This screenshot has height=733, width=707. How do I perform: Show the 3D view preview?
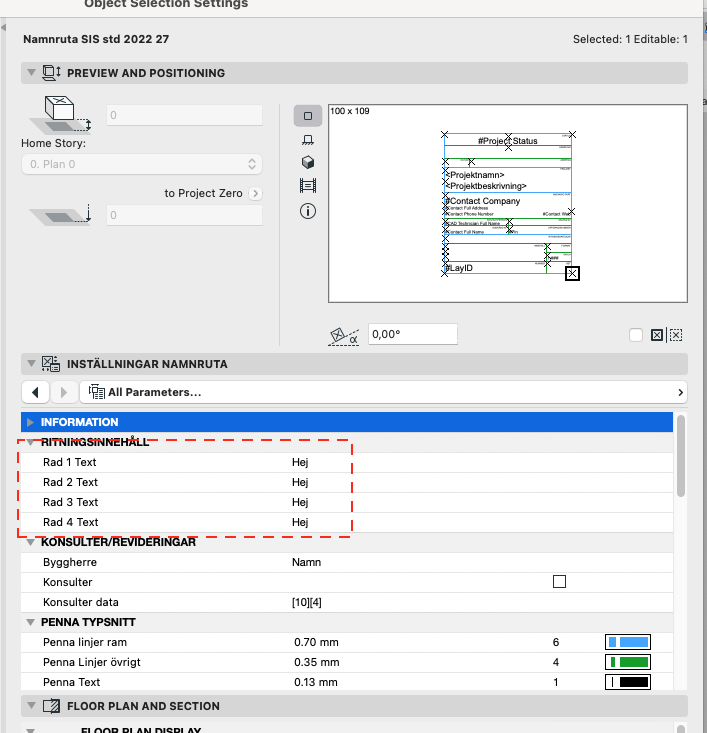(x=308, y=163)
